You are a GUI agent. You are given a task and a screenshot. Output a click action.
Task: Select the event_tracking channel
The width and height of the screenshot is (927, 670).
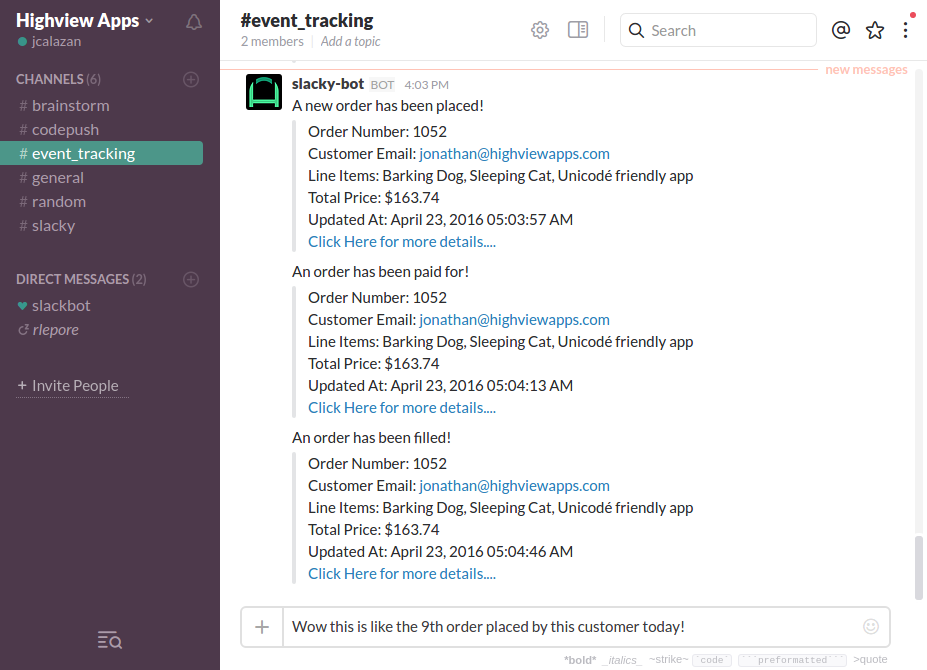(102, 154)
